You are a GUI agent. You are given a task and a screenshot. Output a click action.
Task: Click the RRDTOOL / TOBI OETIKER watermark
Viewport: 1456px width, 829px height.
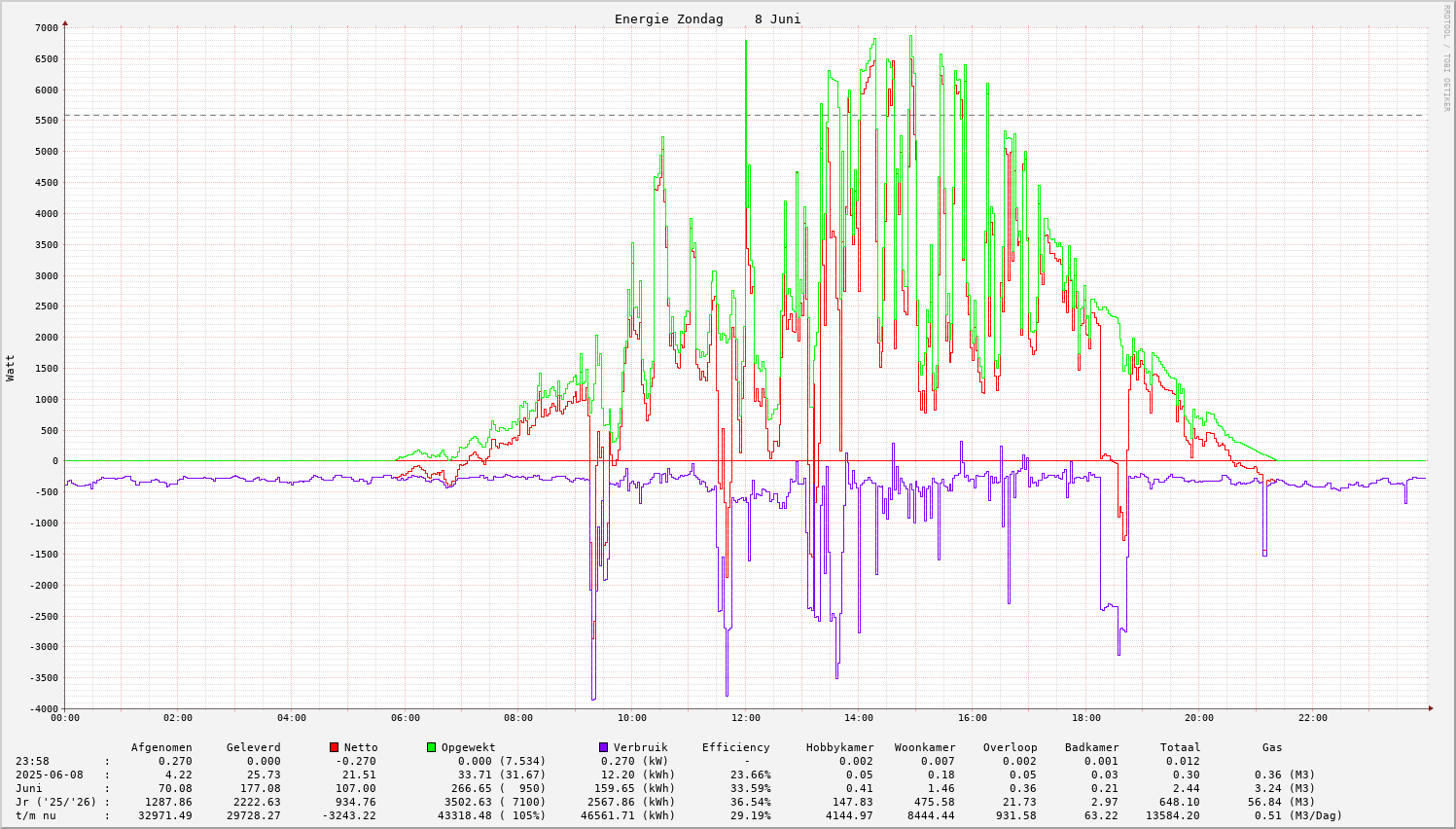[1446, 57]
